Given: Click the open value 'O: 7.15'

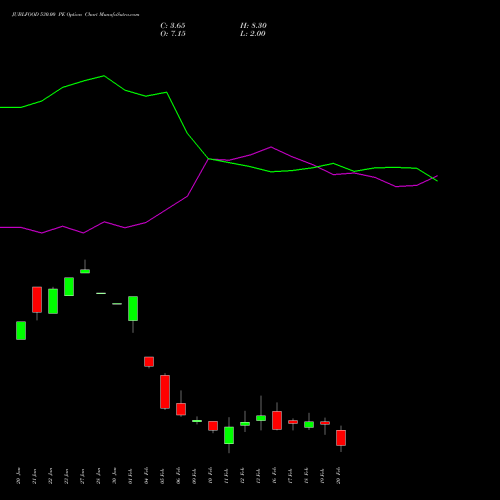Looking at the screenshot, I should [x=173, y=34].
